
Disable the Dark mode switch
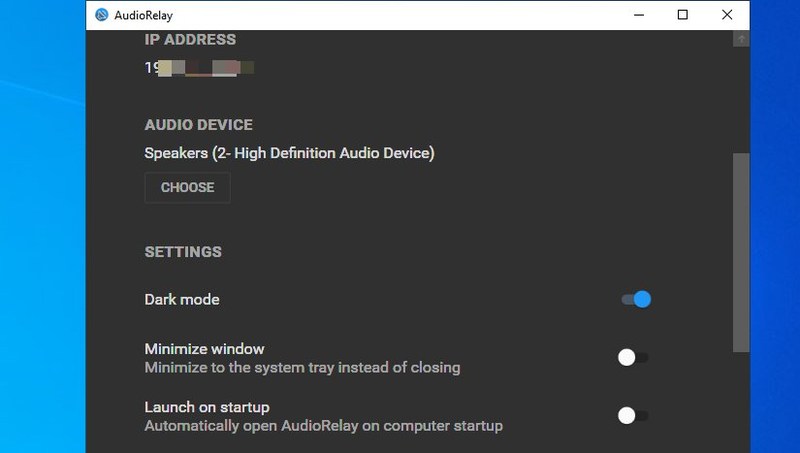636,299
